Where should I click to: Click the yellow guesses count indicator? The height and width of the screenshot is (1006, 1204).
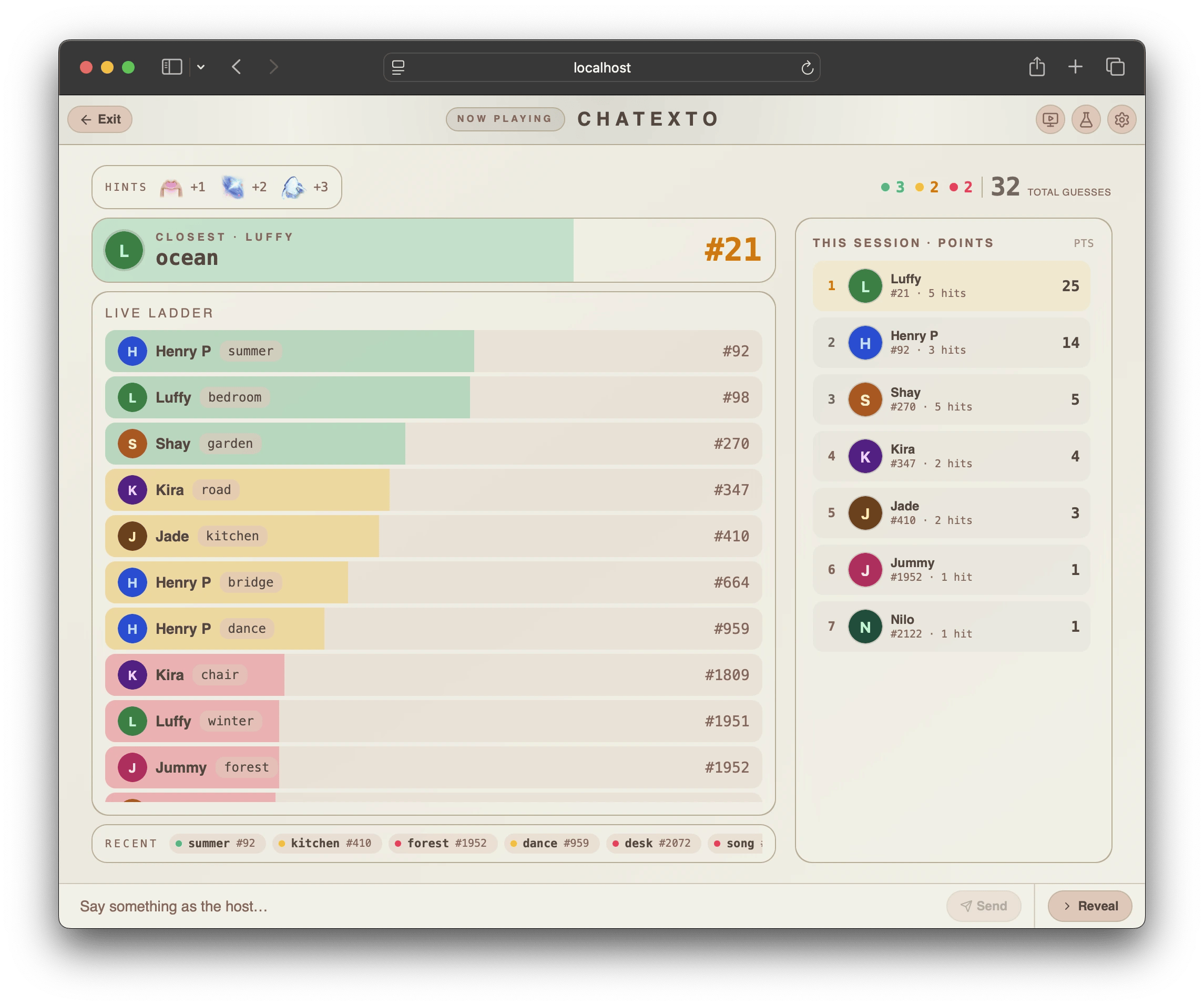(927, 187)
